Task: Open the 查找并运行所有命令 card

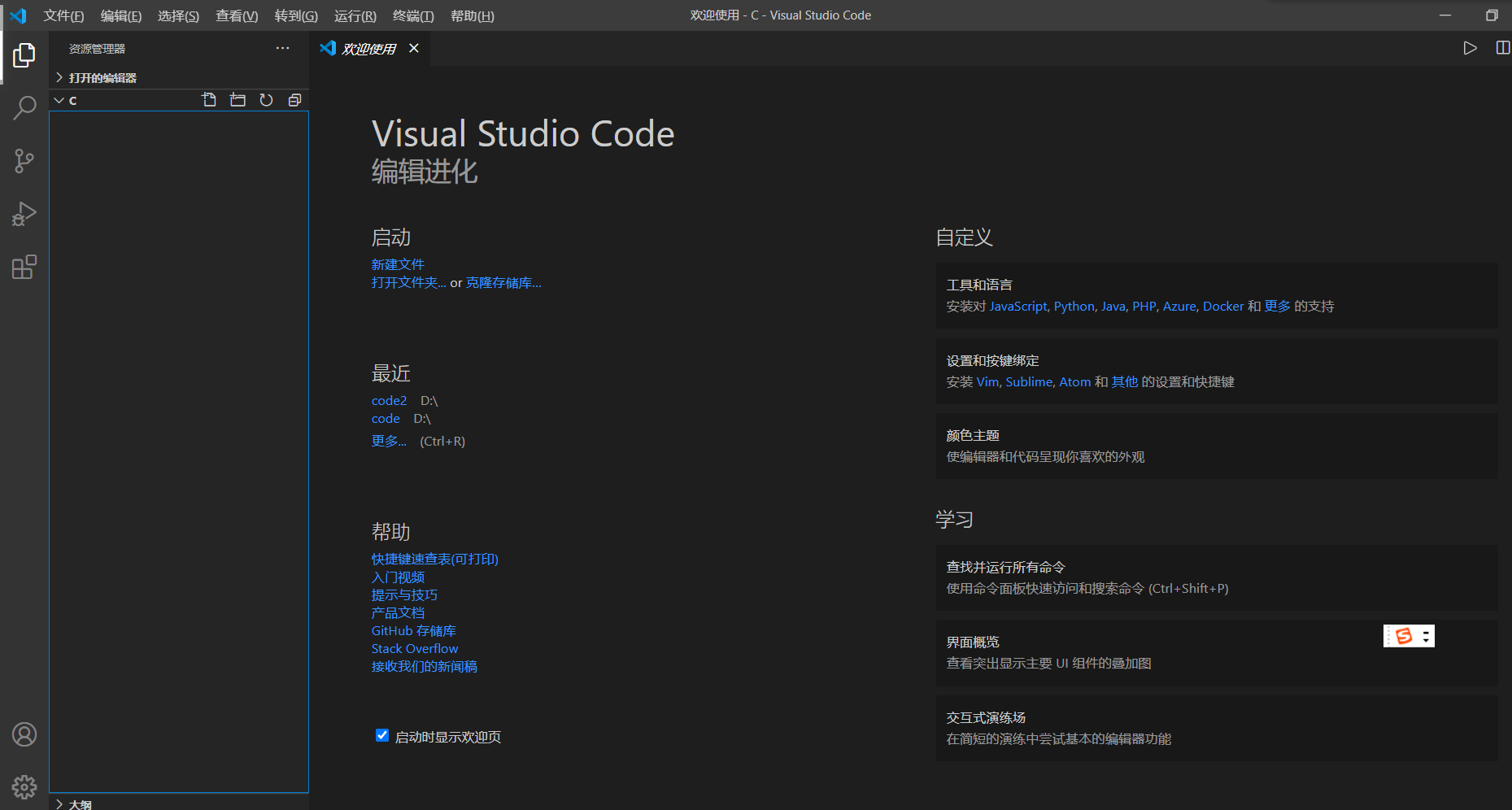Action: (1217, 577)
